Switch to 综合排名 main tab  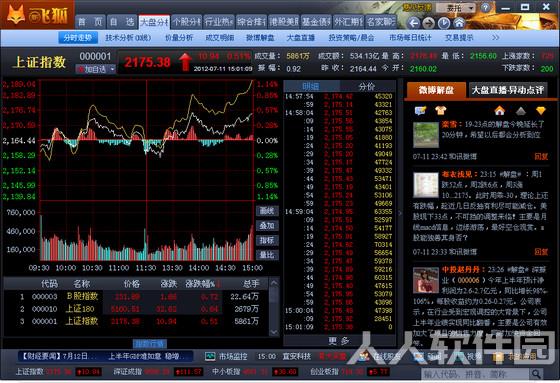pyautogui.click(x=251, y=22)
